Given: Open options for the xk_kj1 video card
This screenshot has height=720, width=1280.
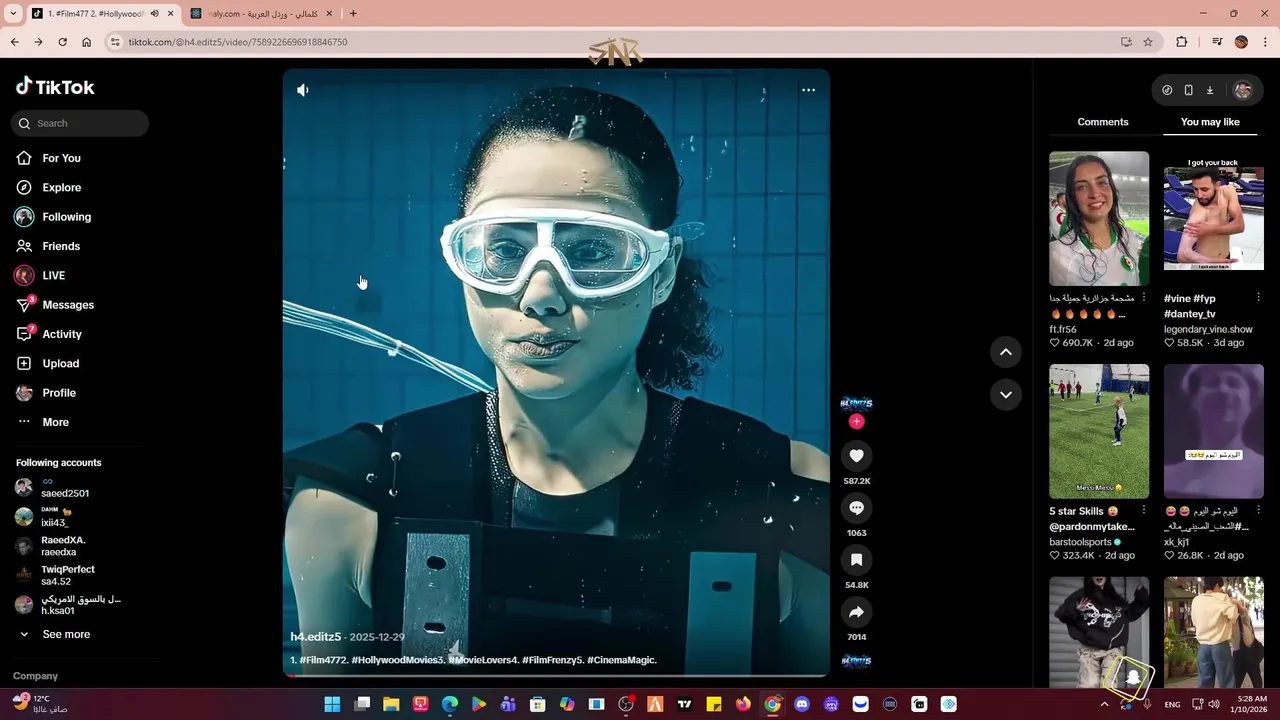Looking at the screenshot, I should [1259, 511].
